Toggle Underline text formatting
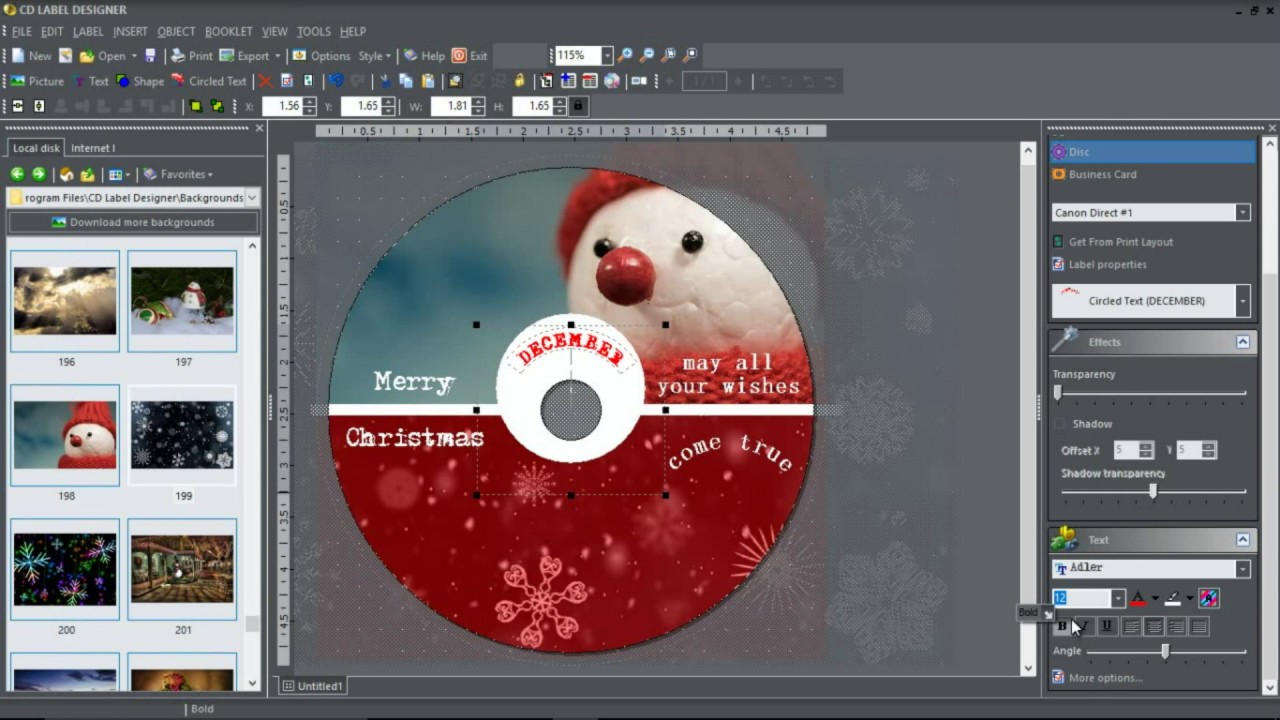 click(x=1106, y=626)
